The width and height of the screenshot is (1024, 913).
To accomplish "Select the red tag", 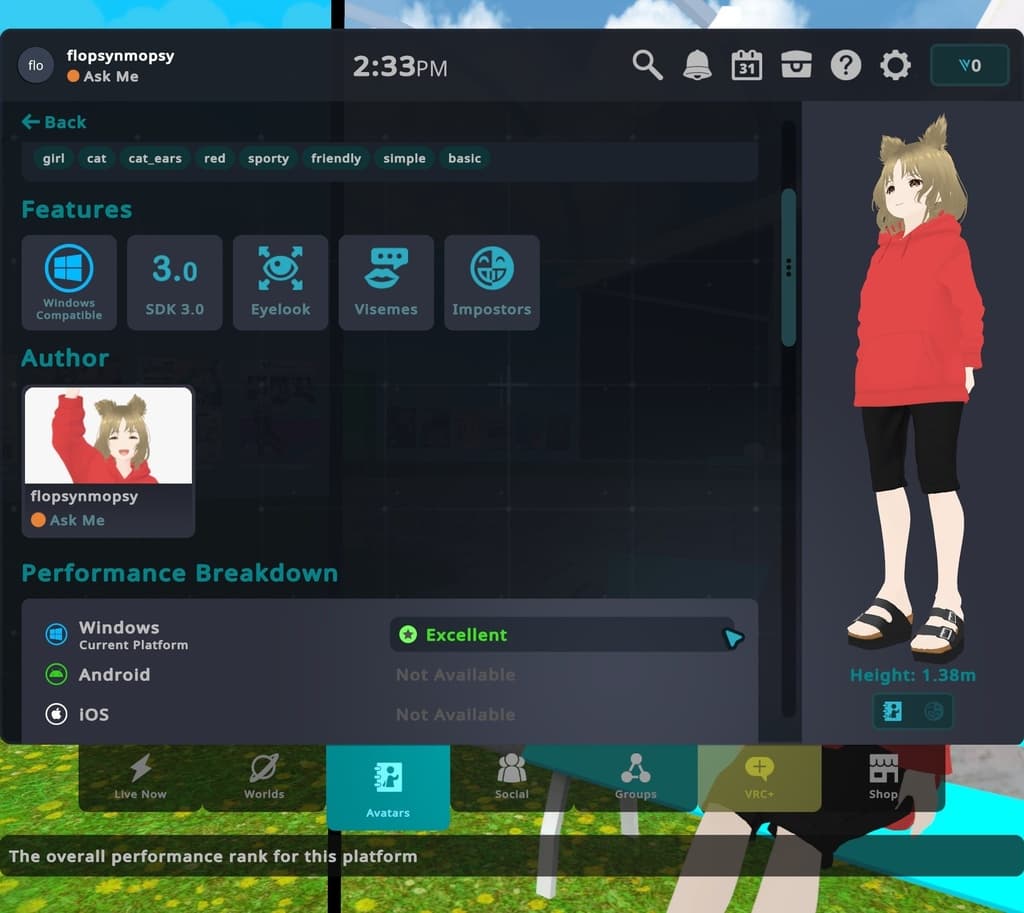I will pos(214,159).
